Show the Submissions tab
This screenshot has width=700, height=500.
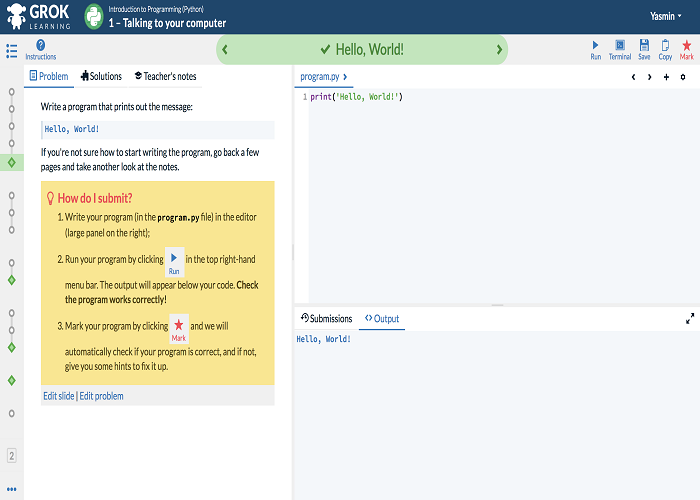tap(326, 318)
